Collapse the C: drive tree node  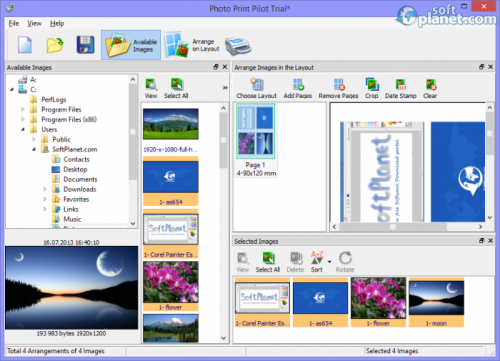pos(12,89)
